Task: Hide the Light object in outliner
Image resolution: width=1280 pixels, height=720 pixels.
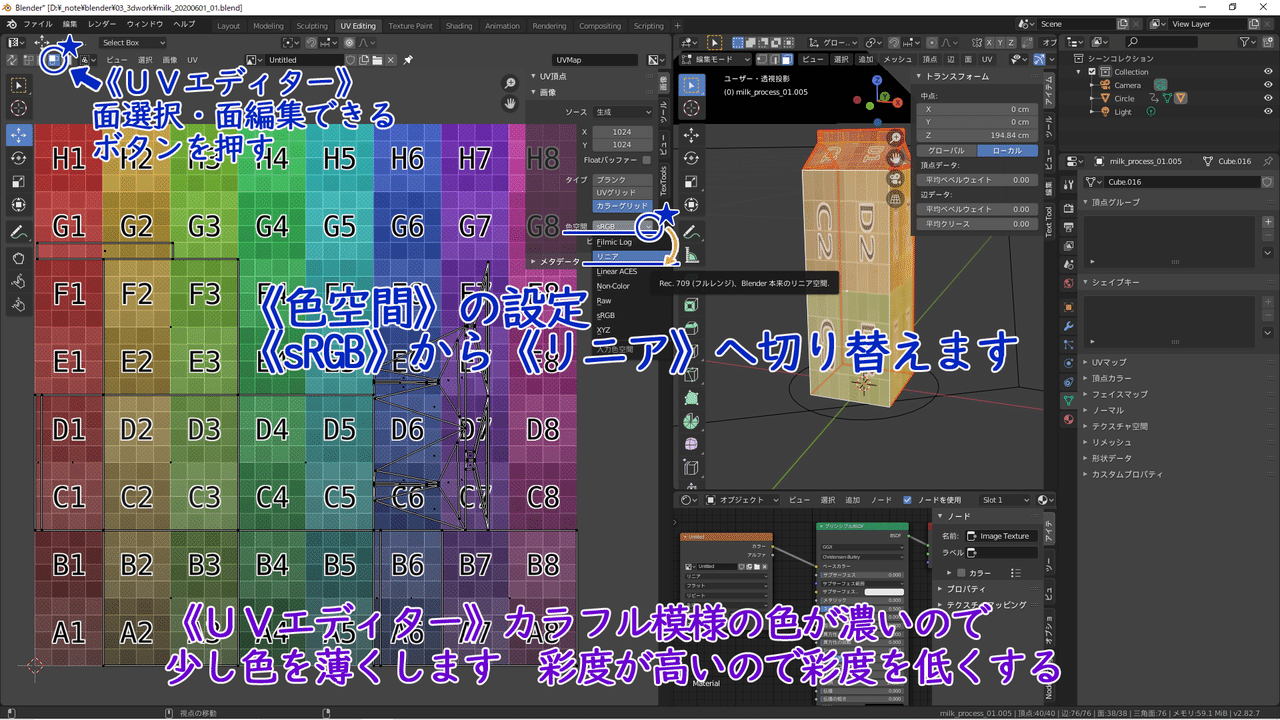Action: pyautogui.click(x=1268, y=111)
